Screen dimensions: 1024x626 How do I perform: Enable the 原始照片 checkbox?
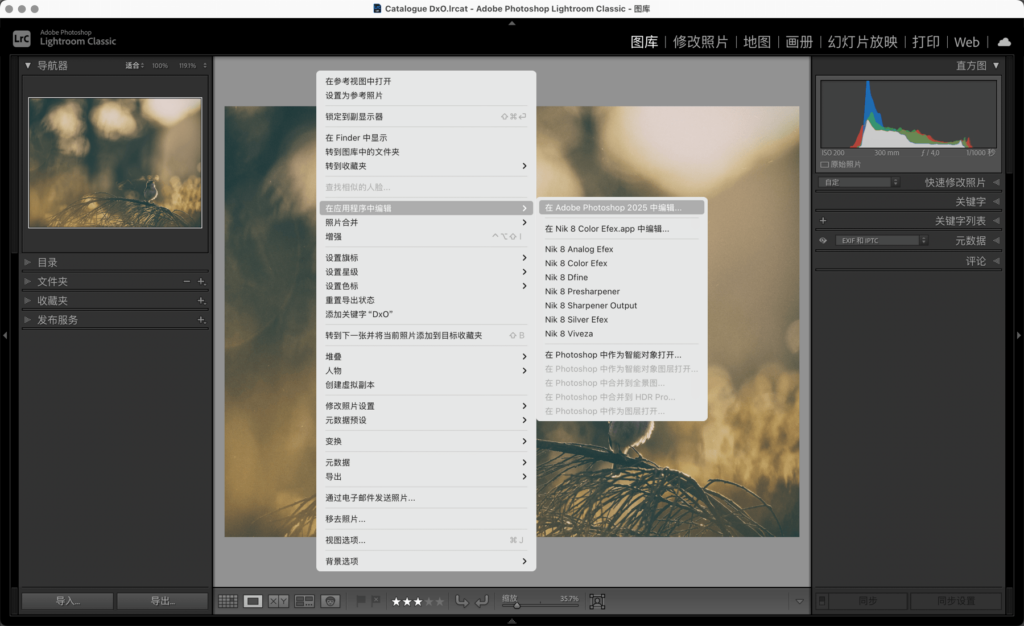tap(824, 164)
